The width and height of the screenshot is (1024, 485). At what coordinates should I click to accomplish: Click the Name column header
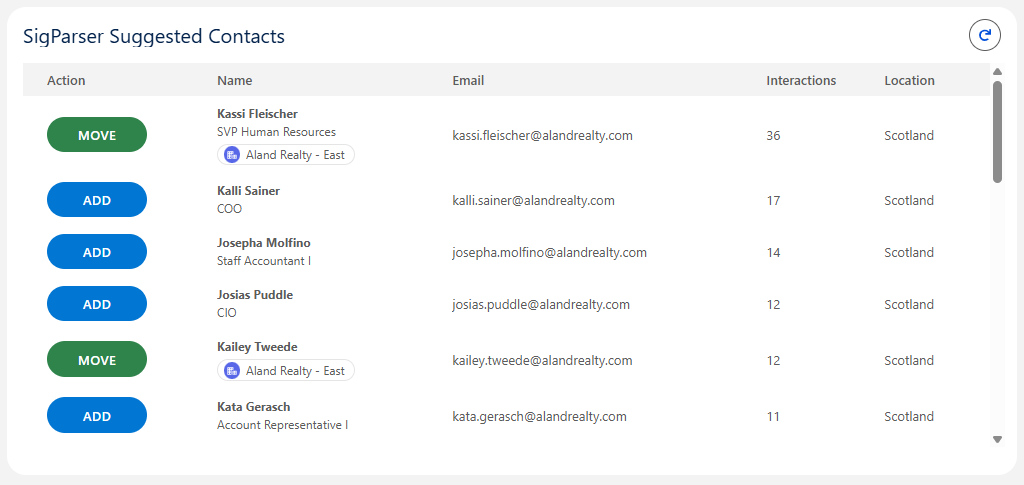234,80
